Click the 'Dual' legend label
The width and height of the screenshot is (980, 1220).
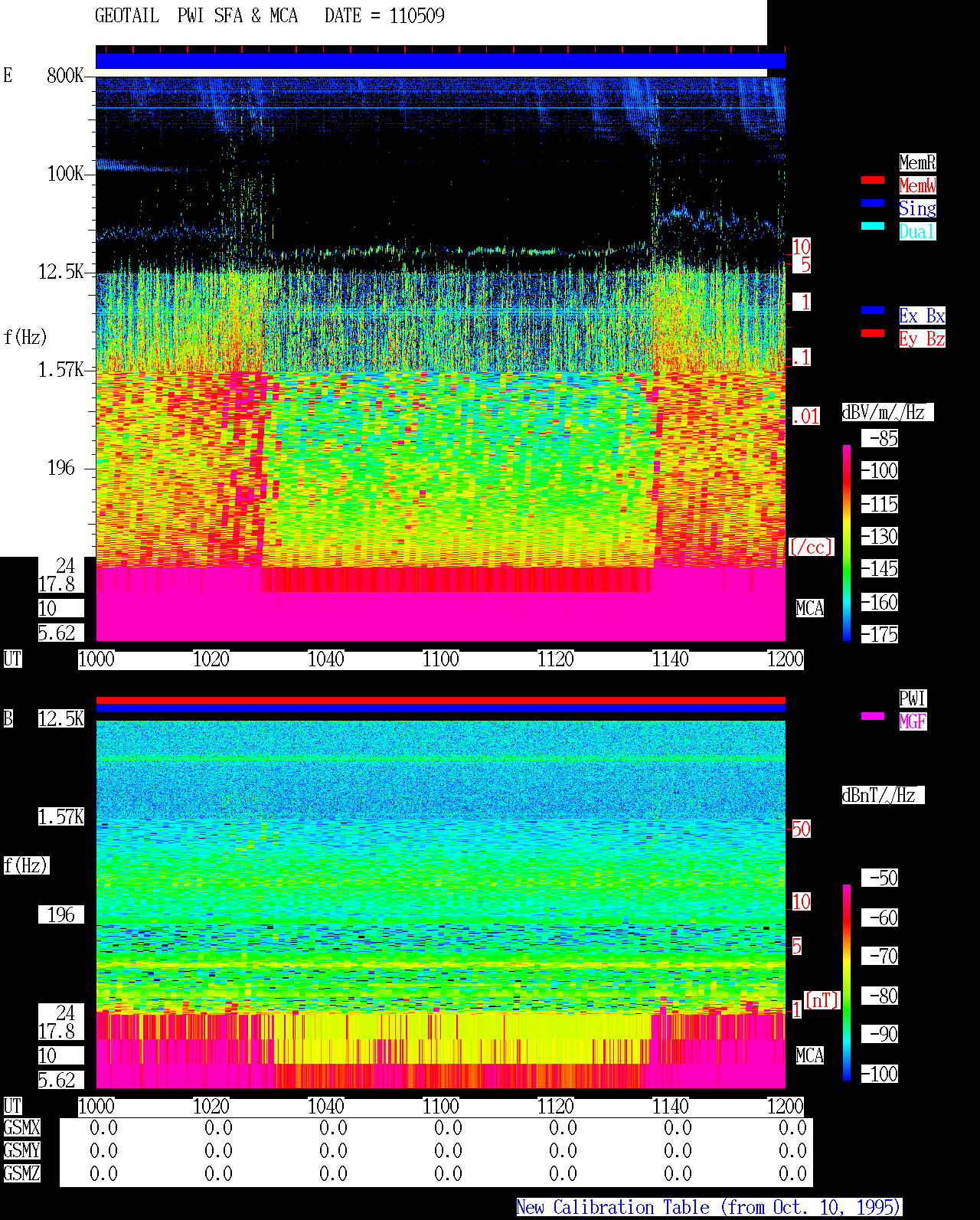pyautogui.click(x=917, y=231)
